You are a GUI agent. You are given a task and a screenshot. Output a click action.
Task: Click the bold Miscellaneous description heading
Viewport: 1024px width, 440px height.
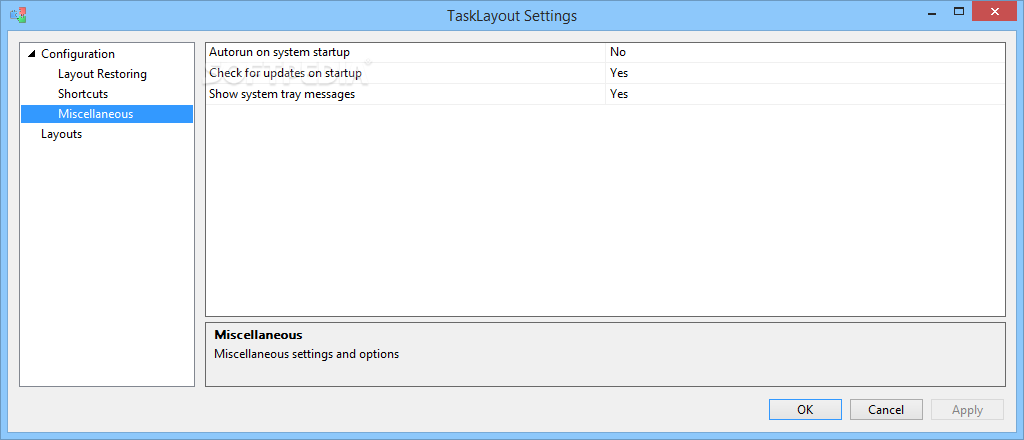[258, 335]
